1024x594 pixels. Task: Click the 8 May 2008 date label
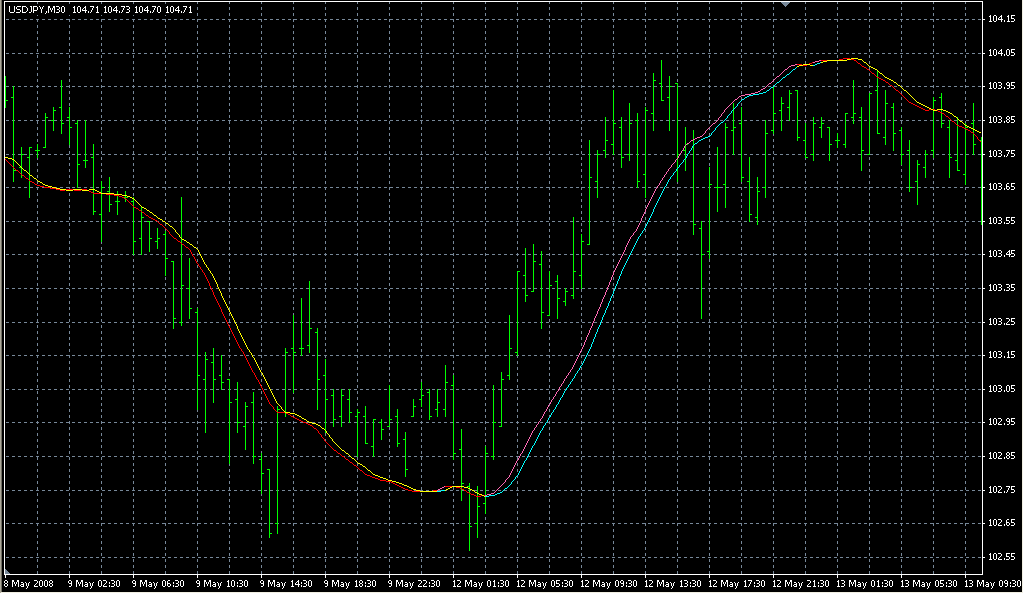pos(30,583)
